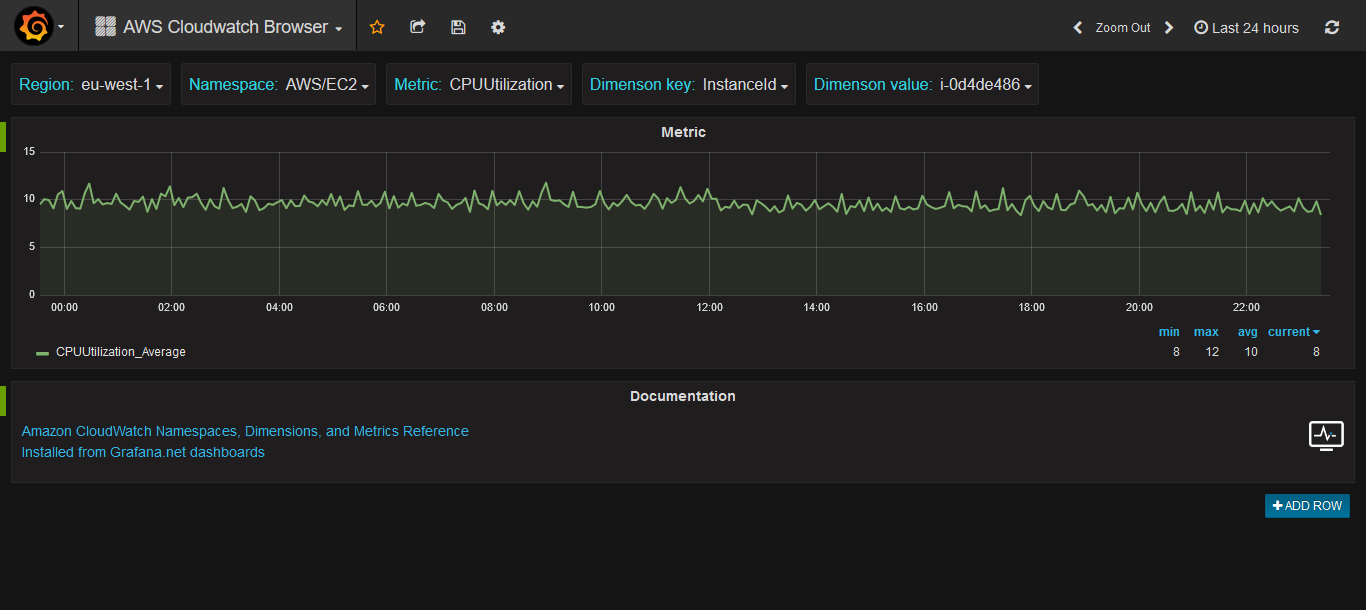Add a new row with ADD ROW
1366x610 pixels.
coord(1307,506)
